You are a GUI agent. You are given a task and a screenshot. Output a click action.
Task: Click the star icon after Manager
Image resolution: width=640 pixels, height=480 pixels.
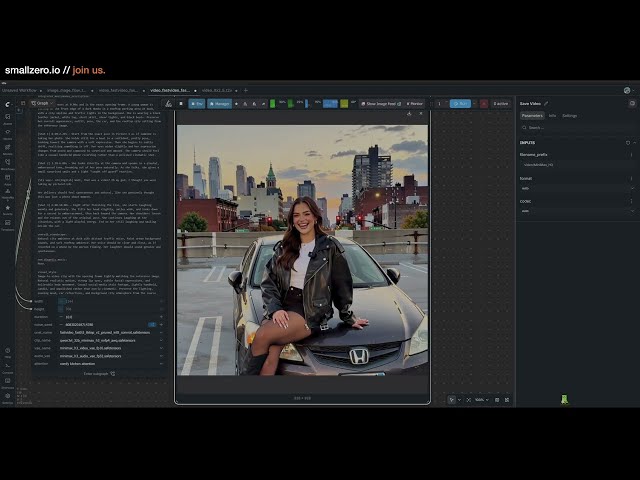[x=236, y=104]
